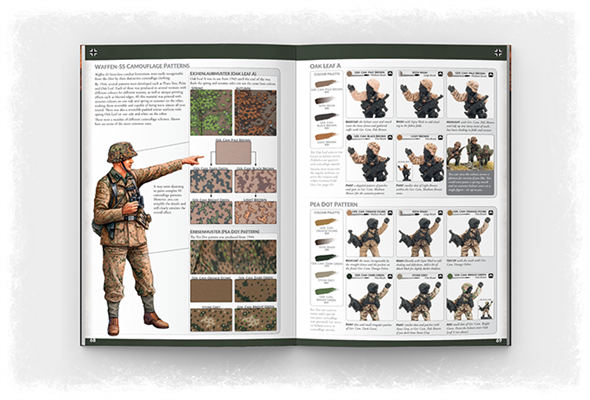Click the painted squad photo in Oak Leaf section

(x=470, y=152)
